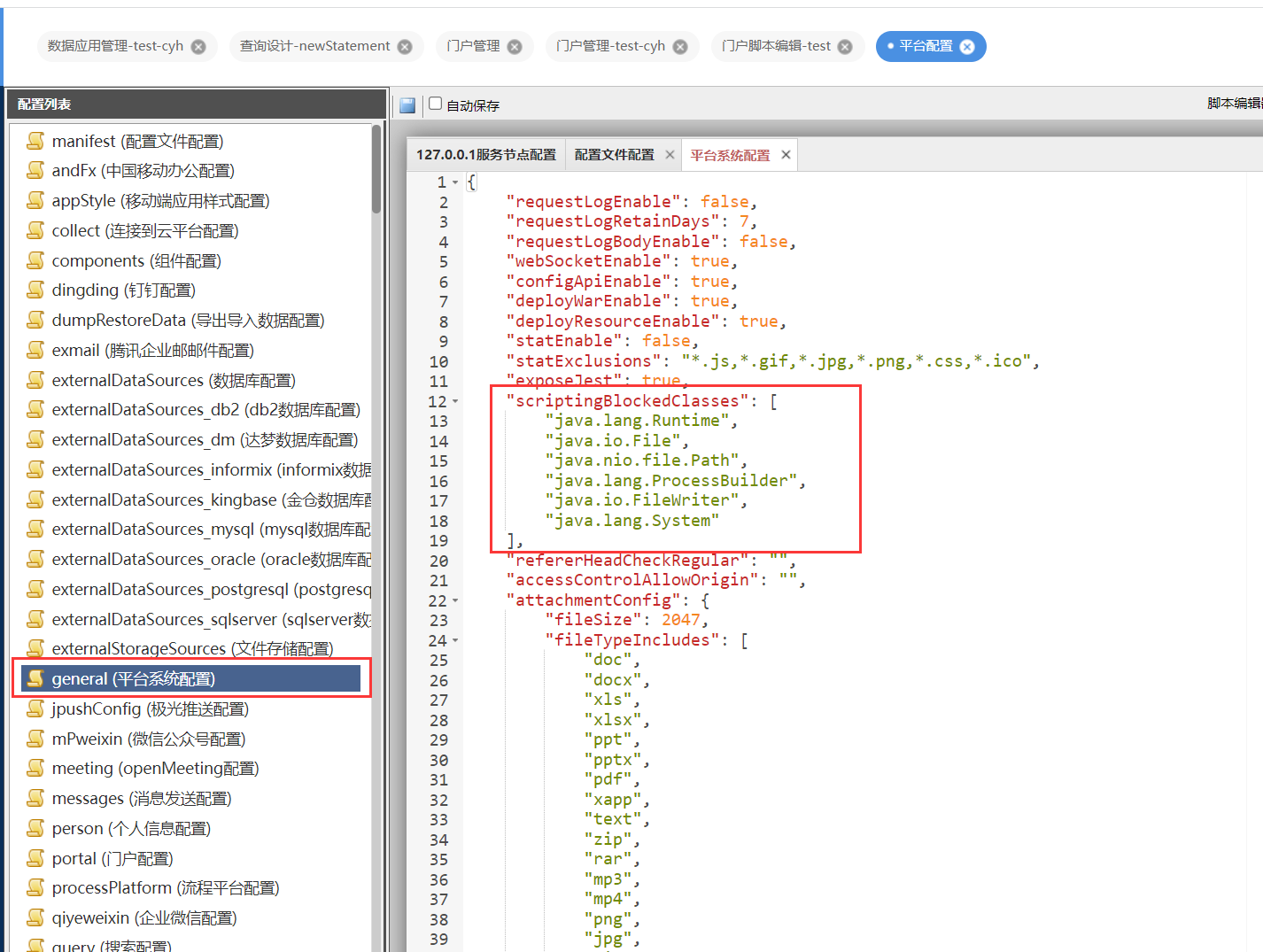Click the portal config scroll icon
Viewport: 1263px width, 952px height.
(x=35, y=858)
